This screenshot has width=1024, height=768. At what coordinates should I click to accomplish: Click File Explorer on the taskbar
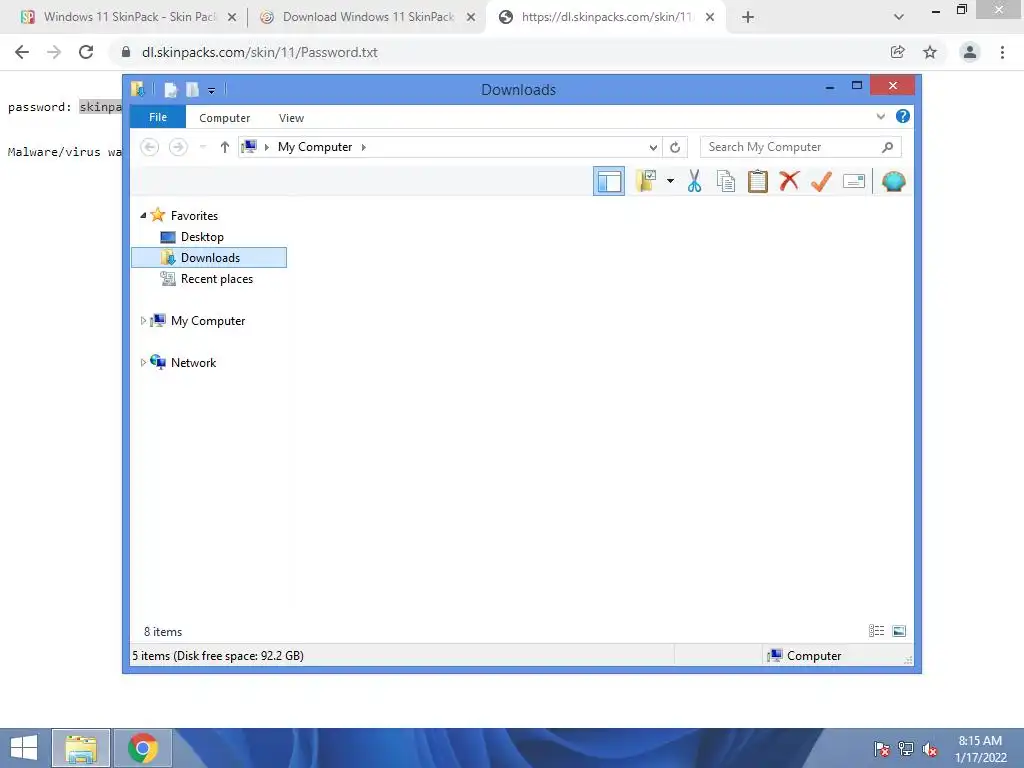pyautogui.click(x=81, y=748)
